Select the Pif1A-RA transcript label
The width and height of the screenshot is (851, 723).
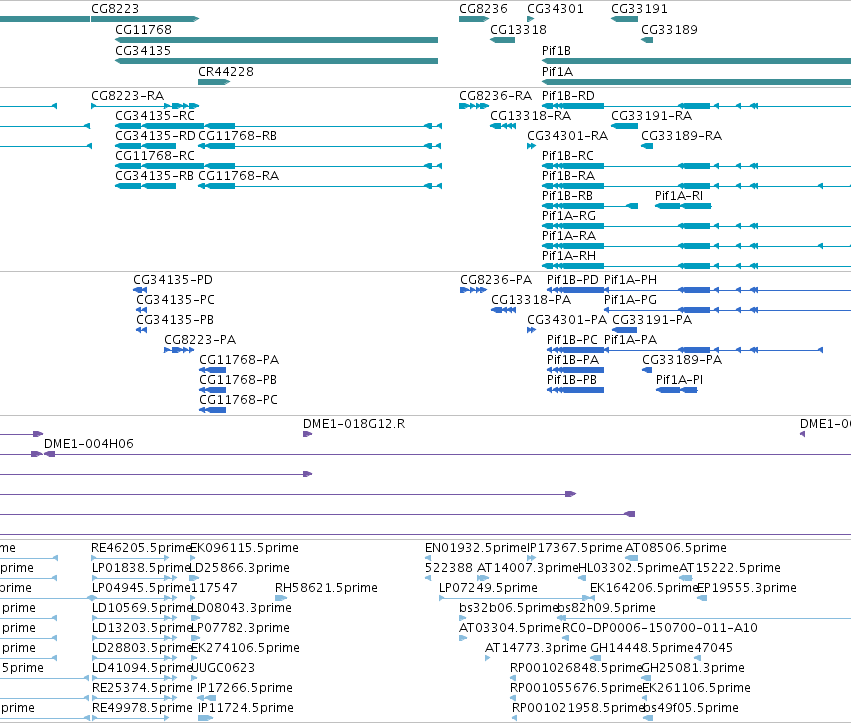click(x=569, y=236)
